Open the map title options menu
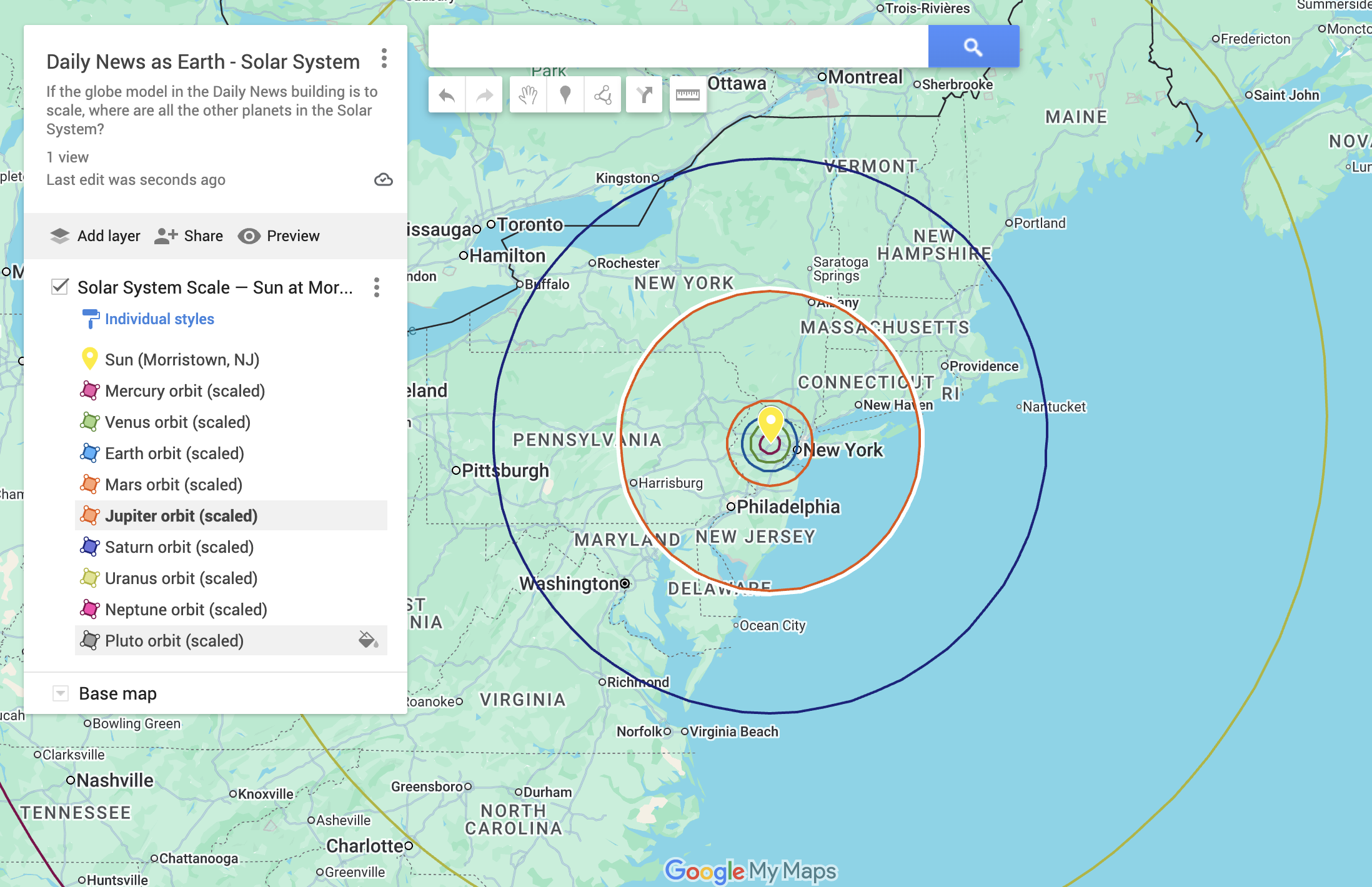The width and height of the screenshot is (1372, 887). [384, 59]
